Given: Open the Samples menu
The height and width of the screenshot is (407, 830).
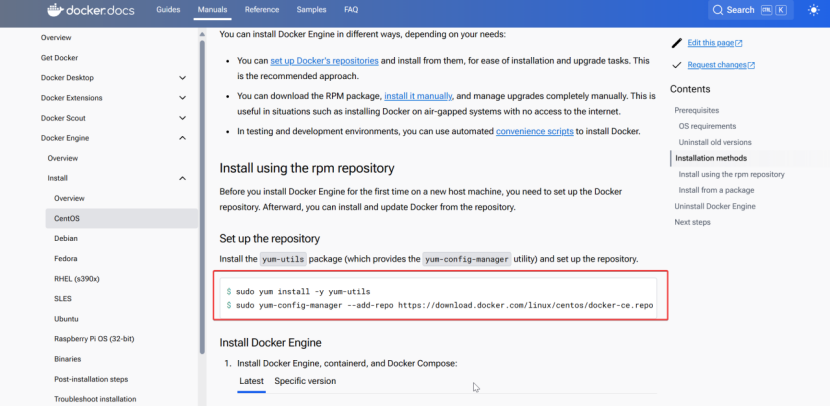Looking at the screenshot, I should (x=311, y=10).
